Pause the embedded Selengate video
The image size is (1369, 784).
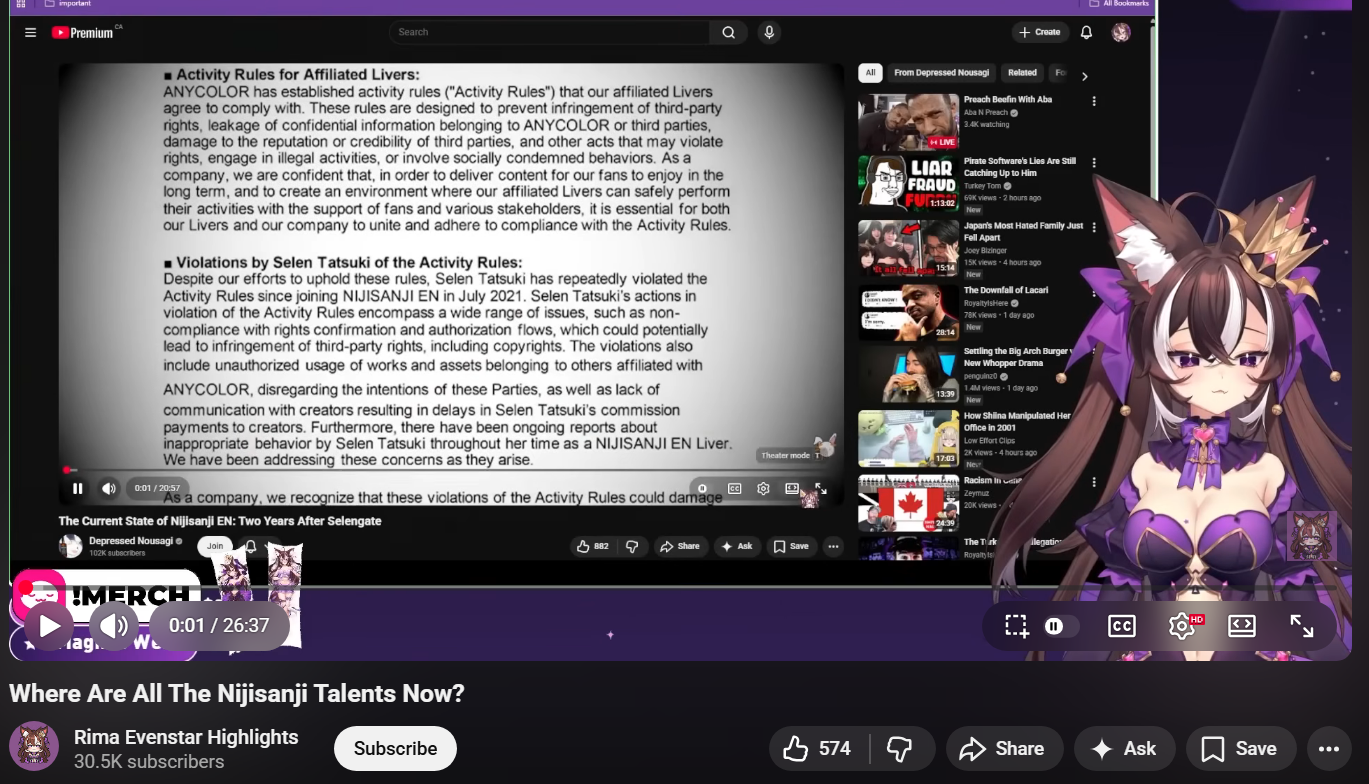pyautogui.click(x=78, y=488)
